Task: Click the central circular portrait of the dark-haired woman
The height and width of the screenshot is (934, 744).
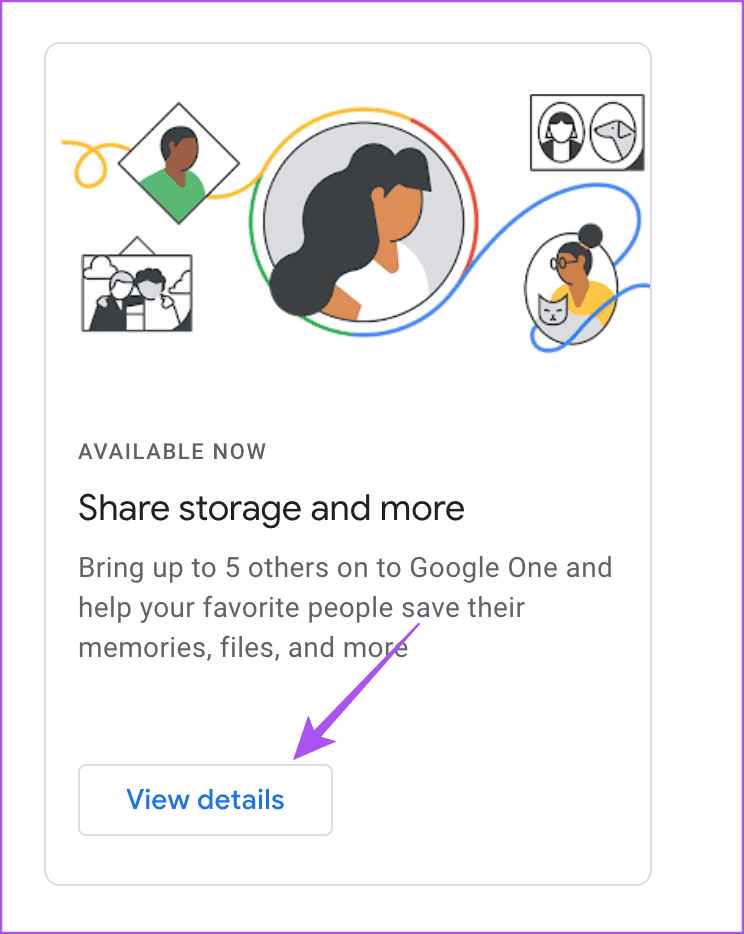Action: (x=363, y=222)
